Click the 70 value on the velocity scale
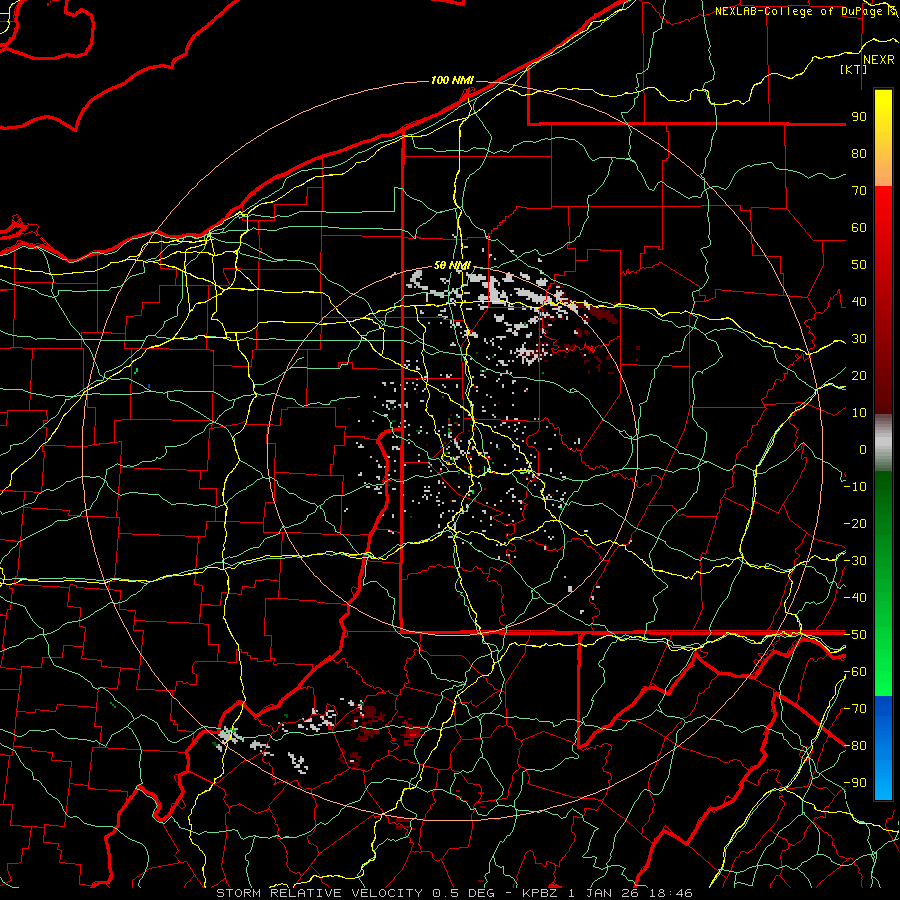The width and height of the screenshot is (900, 900). pyautogui.click(x=859, y=191)
